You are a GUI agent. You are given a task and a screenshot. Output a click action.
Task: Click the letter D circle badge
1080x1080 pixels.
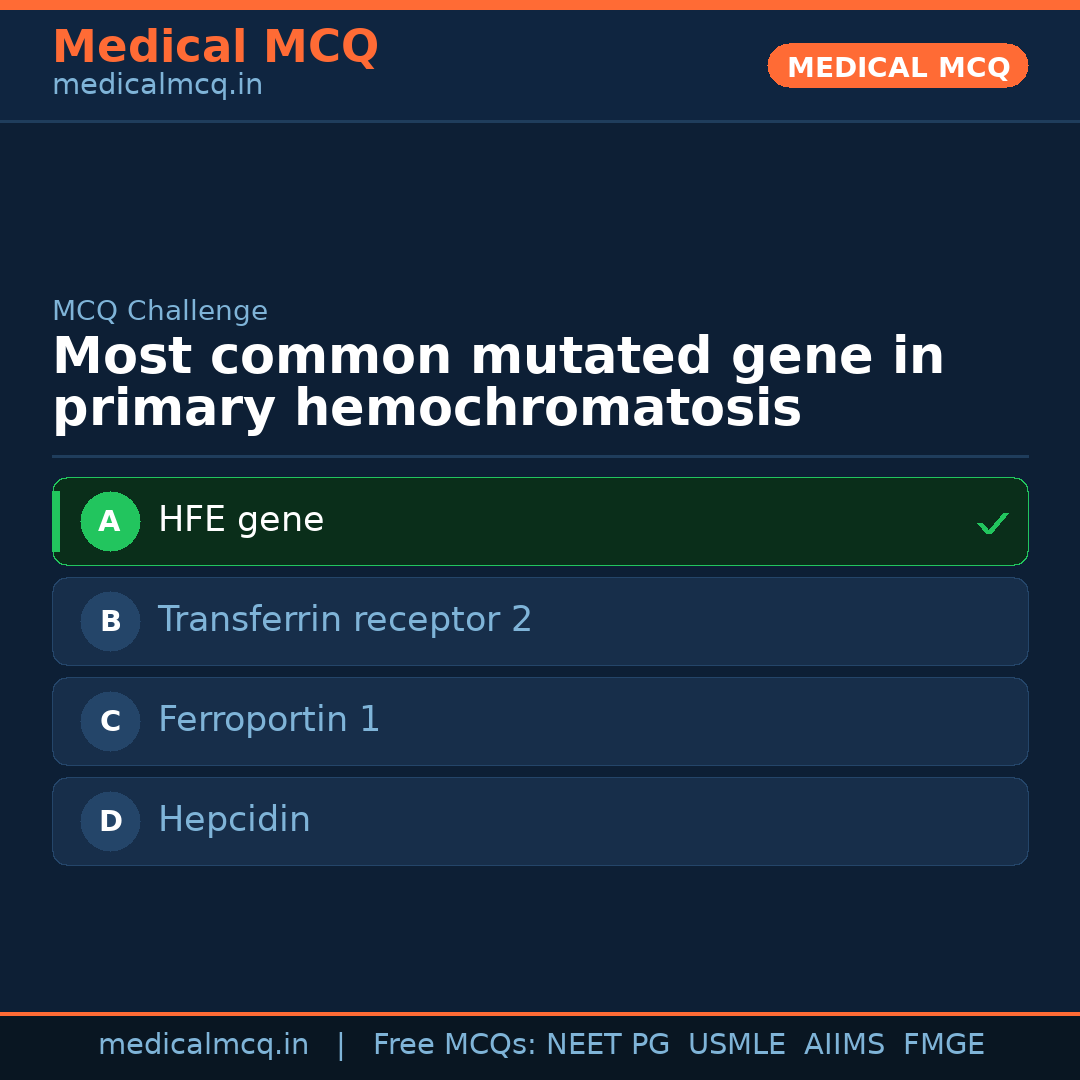click(110, 821)
